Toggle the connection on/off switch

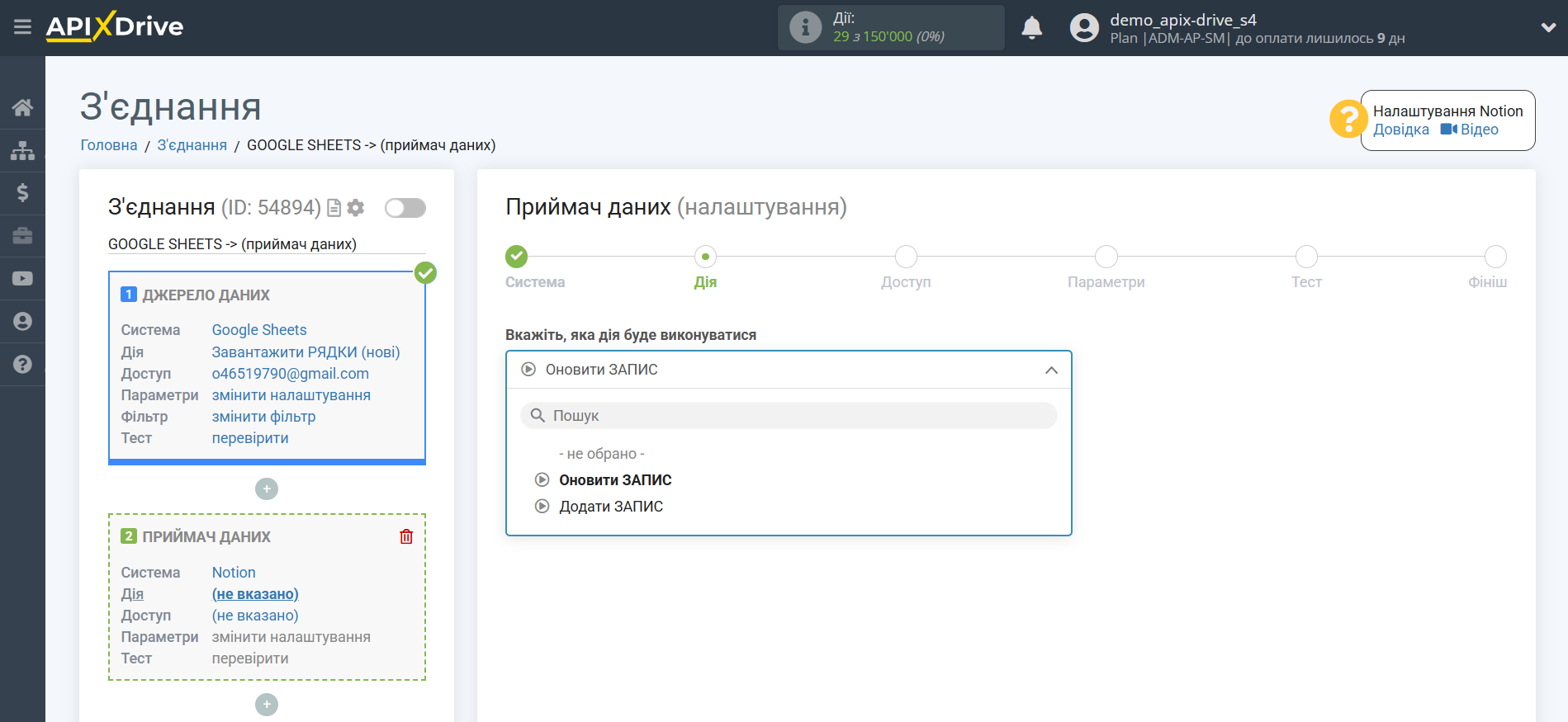coord(405,208)
